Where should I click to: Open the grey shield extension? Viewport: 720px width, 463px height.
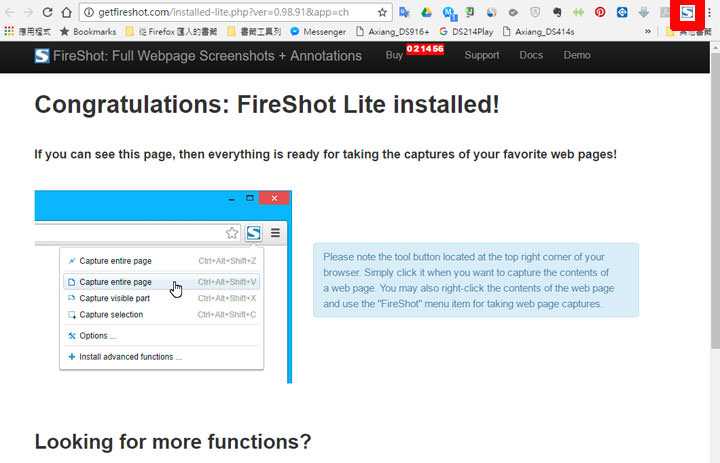tap(535, 12)
